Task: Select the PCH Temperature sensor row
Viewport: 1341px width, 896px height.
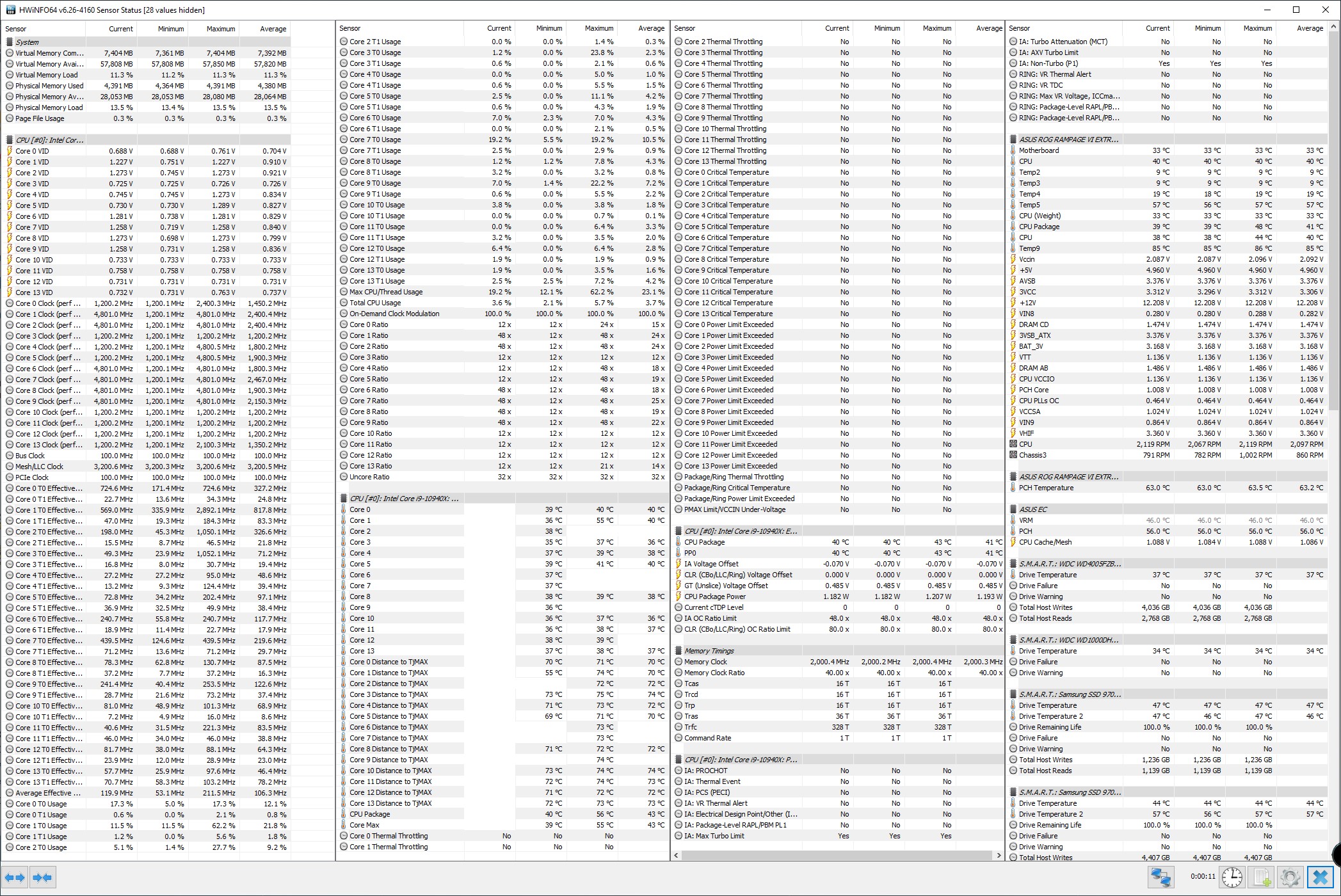Action: (x=1046, y=488)
